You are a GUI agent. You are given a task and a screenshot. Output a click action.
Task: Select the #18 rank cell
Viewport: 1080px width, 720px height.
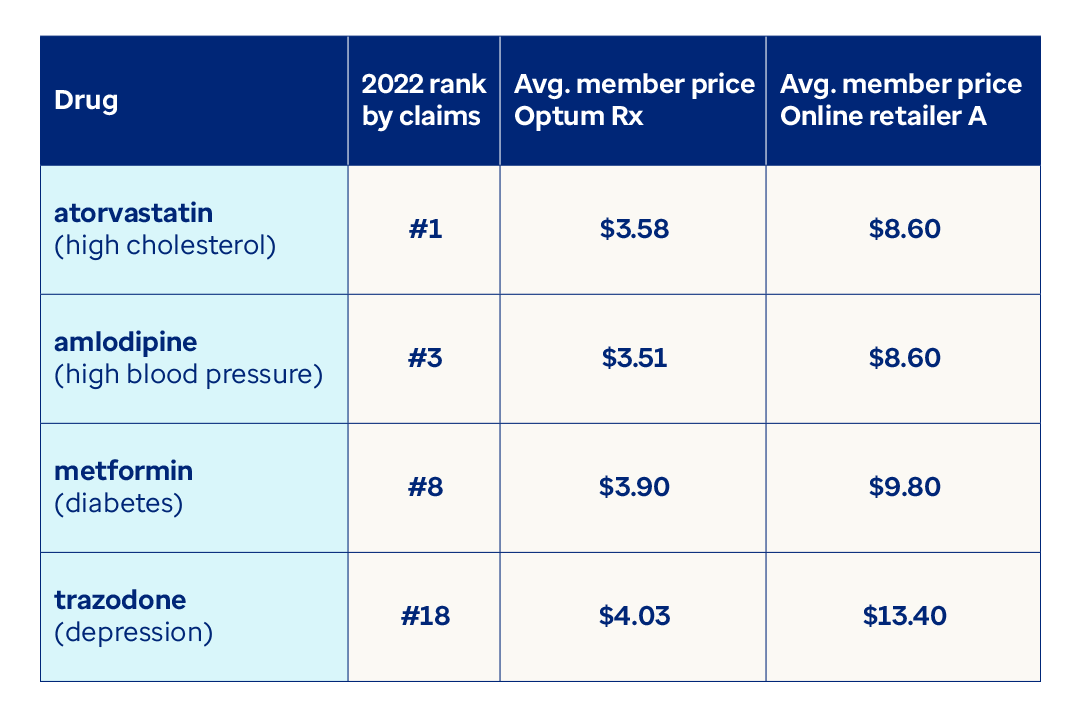click(x=425, y=616)
